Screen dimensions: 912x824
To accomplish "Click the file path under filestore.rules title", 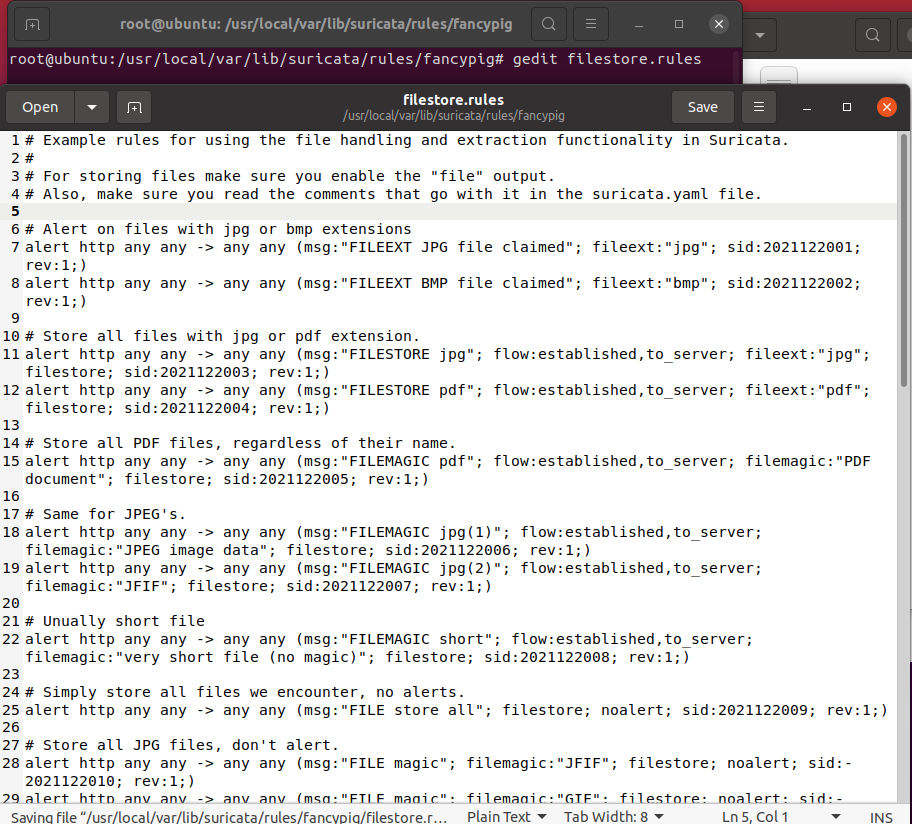I will coord(454,116).
